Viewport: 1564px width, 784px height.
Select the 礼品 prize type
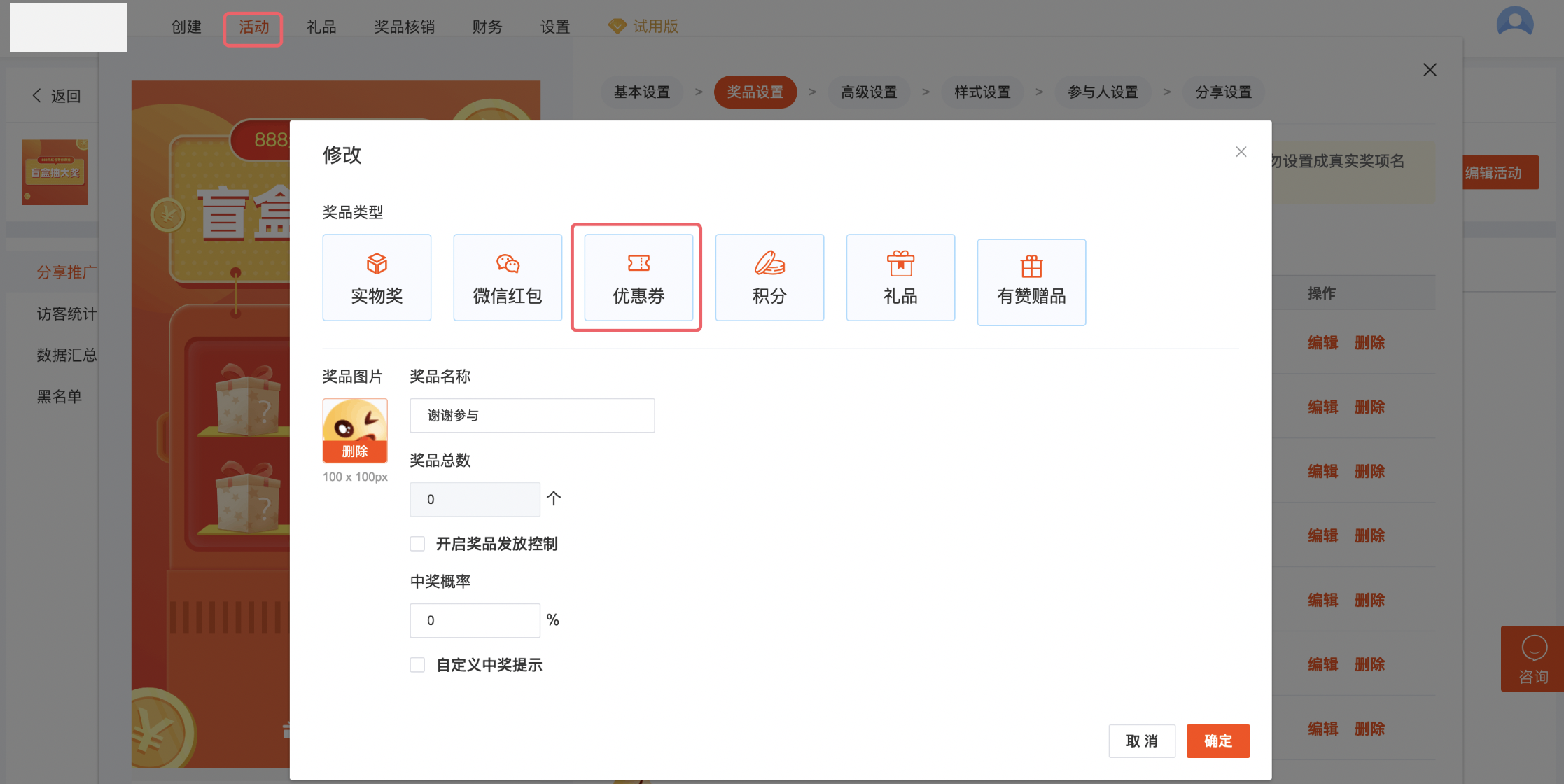(900, 278)
